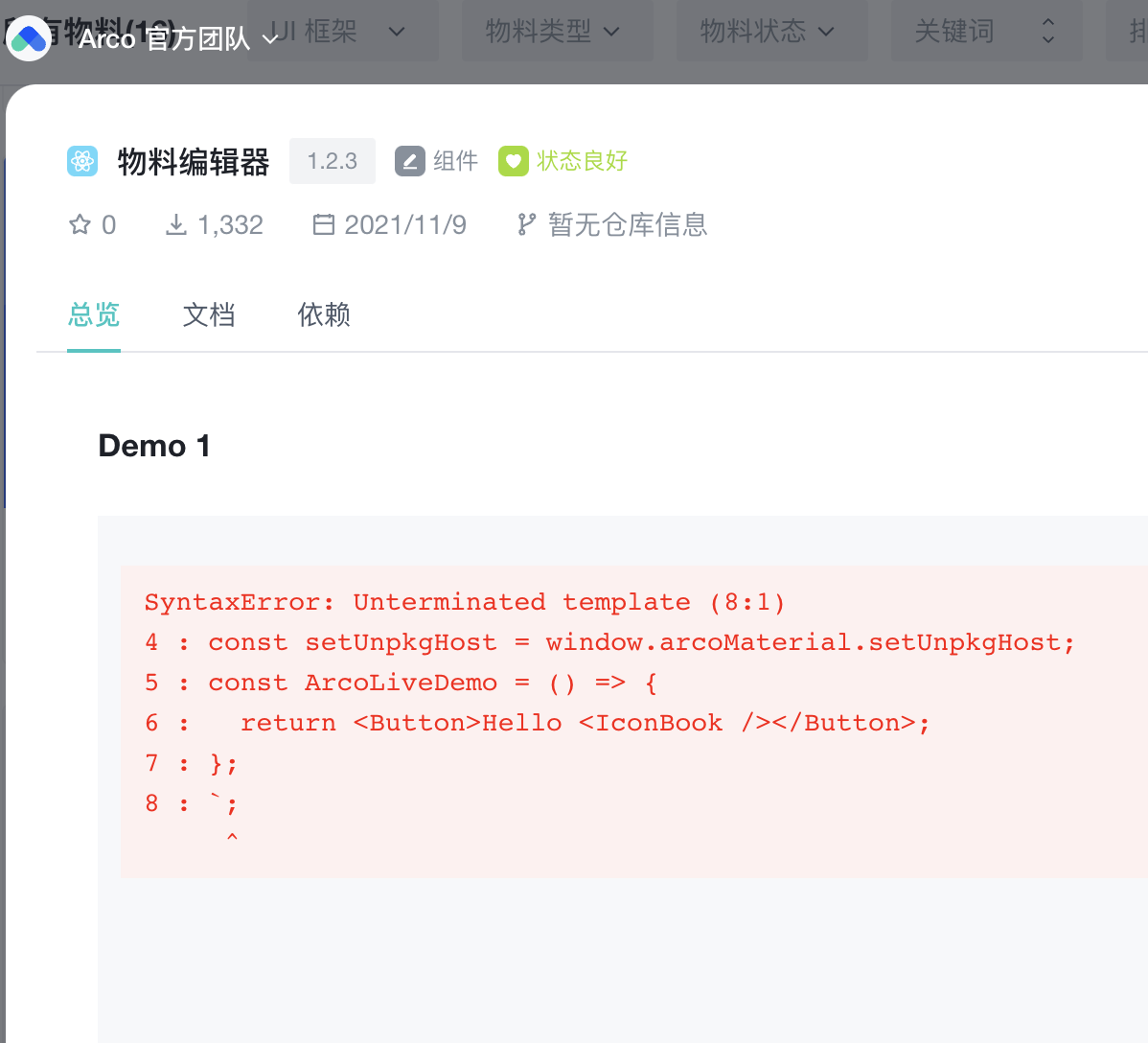This screenshot has height=1043, width=1148.
Task: Click the date 2021/11/9
Action: [x=405, y=225]
